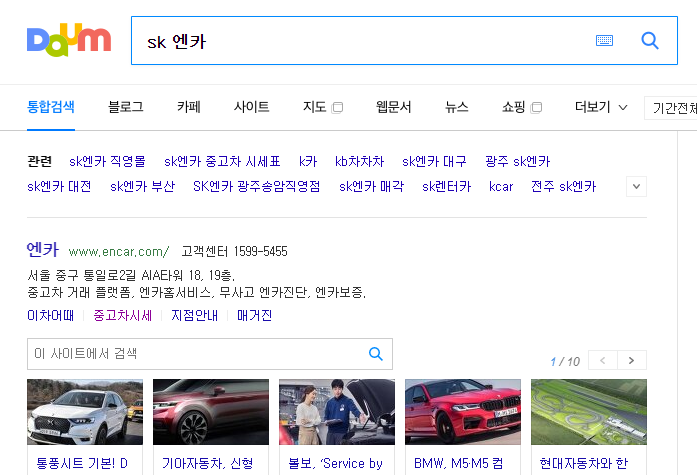
Task: Open the Hyundai test track thumbnail
Action: click(589, 412)
